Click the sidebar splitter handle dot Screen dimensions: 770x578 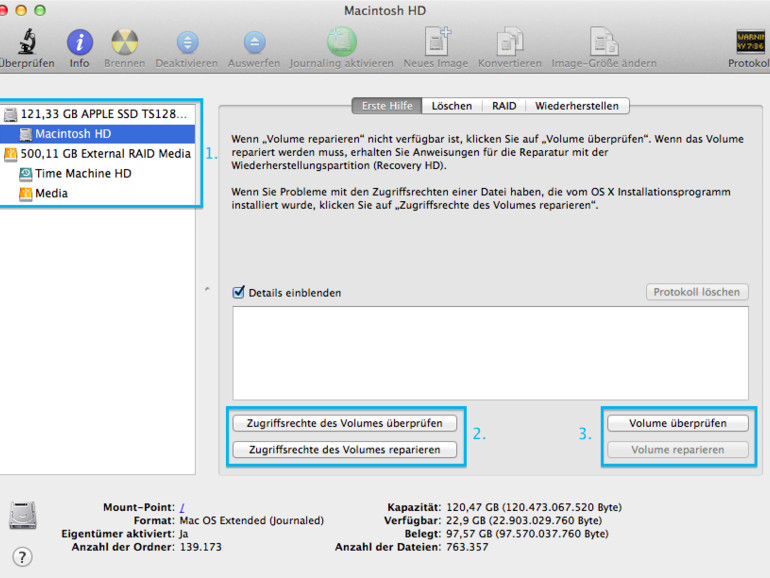(207, 289)
